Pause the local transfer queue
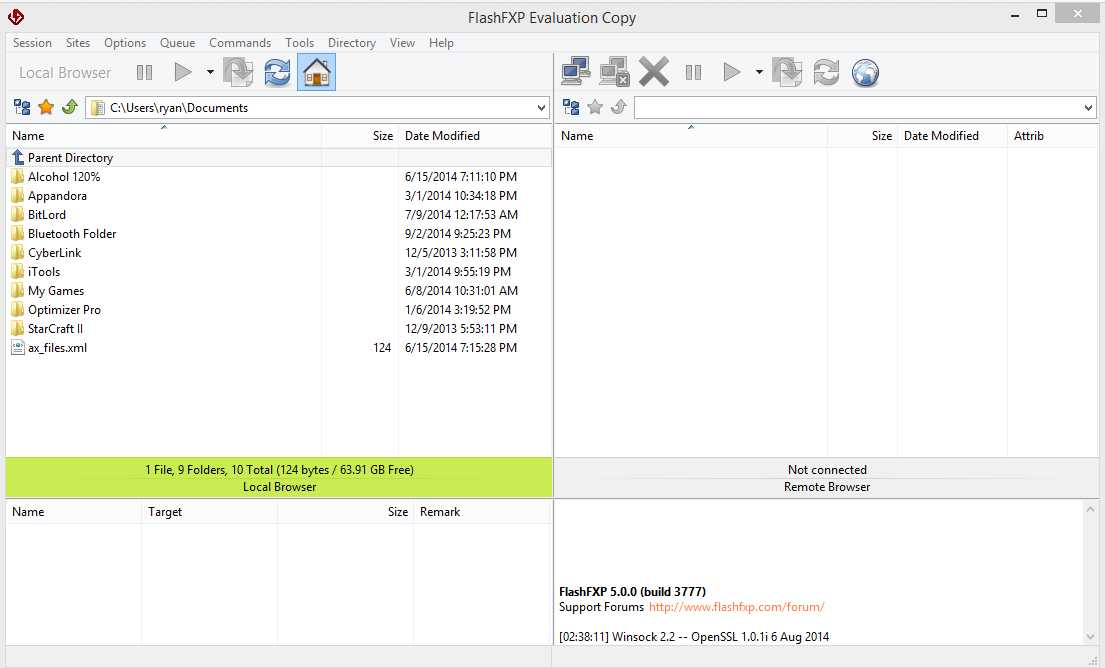This screenshot has width=1105, height=668. click(x=144, y=73)
